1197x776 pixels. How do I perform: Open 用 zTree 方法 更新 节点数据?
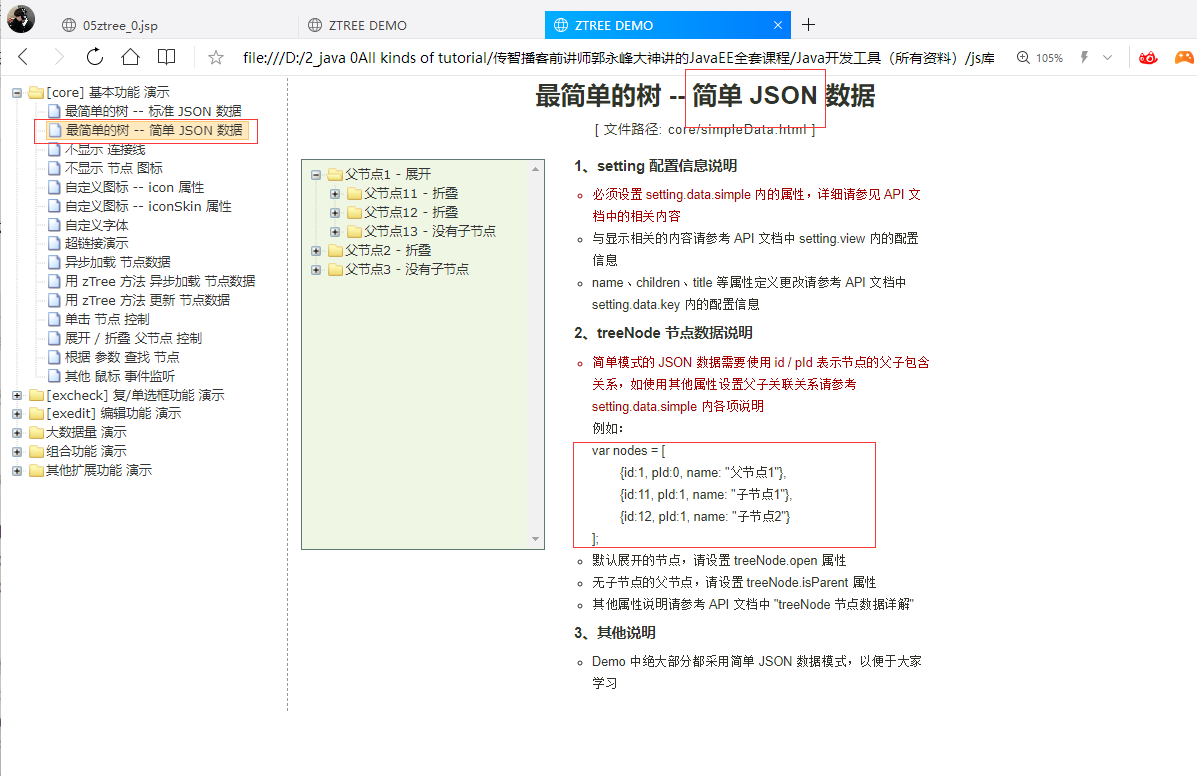(147, 300)
